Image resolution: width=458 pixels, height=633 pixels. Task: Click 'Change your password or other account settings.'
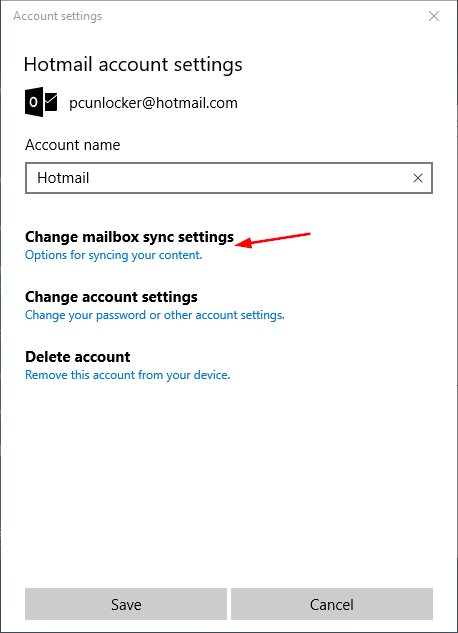coord(155,315)
